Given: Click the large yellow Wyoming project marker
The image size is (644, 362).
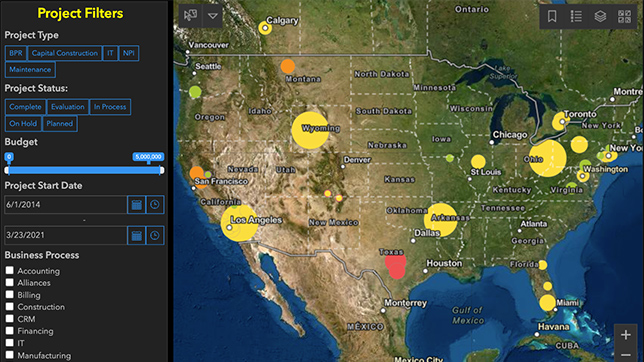Looking at the screenshot, I should [310, 130].
